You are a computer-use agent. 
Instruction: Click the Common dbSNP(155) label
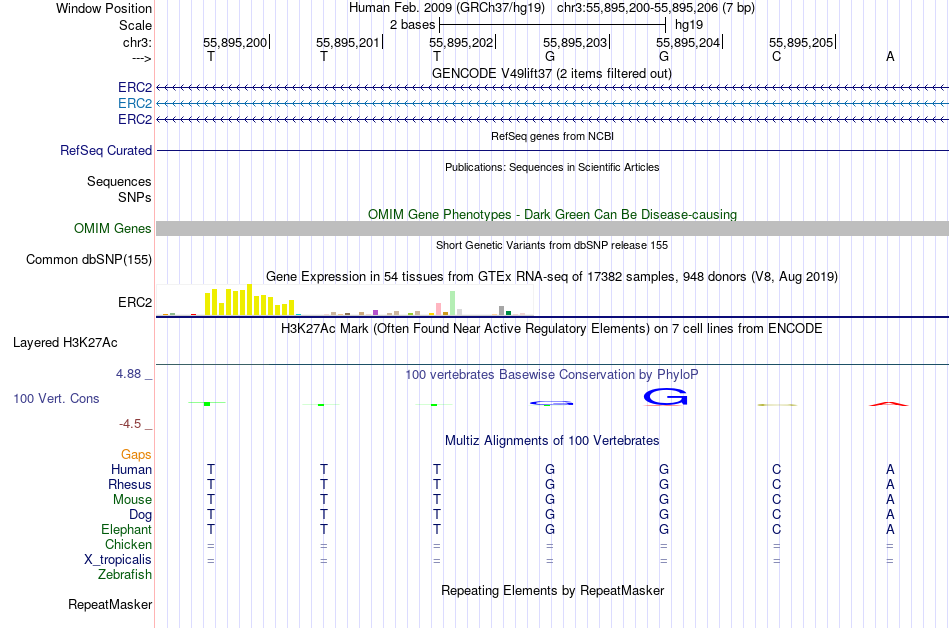coord(88,259)
